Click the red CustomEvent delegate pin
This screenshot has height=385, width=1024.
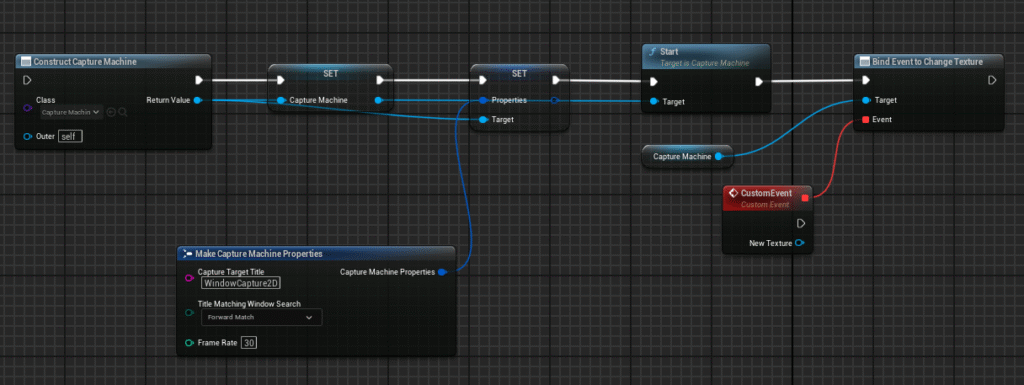(805, 198)
